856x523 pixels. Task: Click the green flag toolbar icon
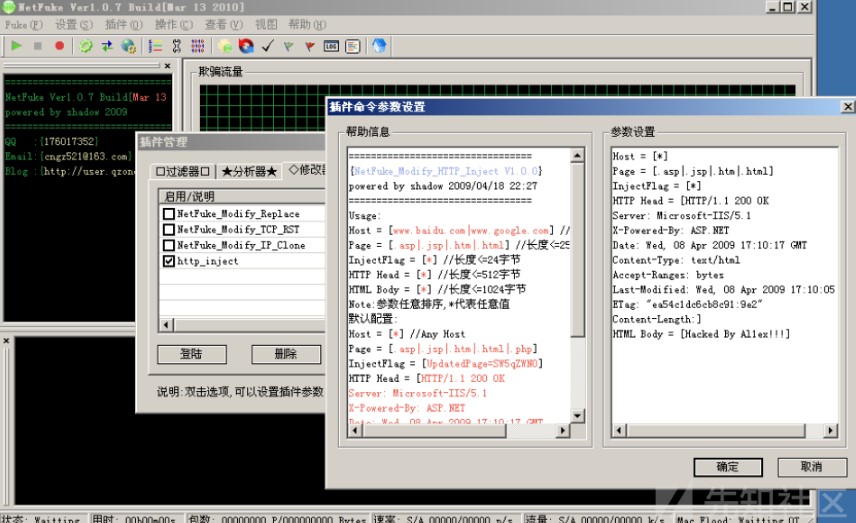coord(289,46)
